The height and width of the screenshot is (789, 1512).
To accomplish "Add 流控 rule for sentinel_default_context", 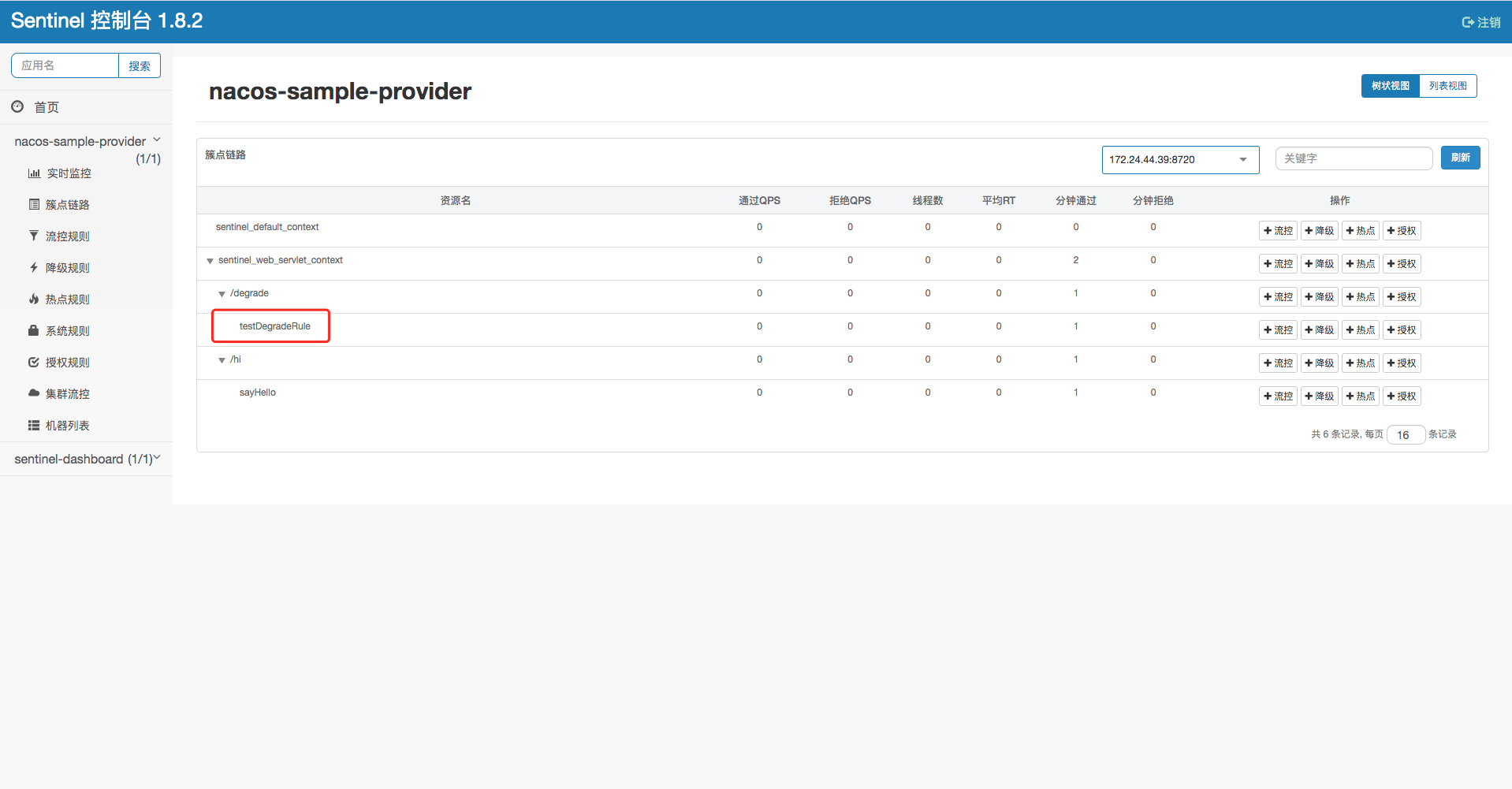I will [1278, 231].
